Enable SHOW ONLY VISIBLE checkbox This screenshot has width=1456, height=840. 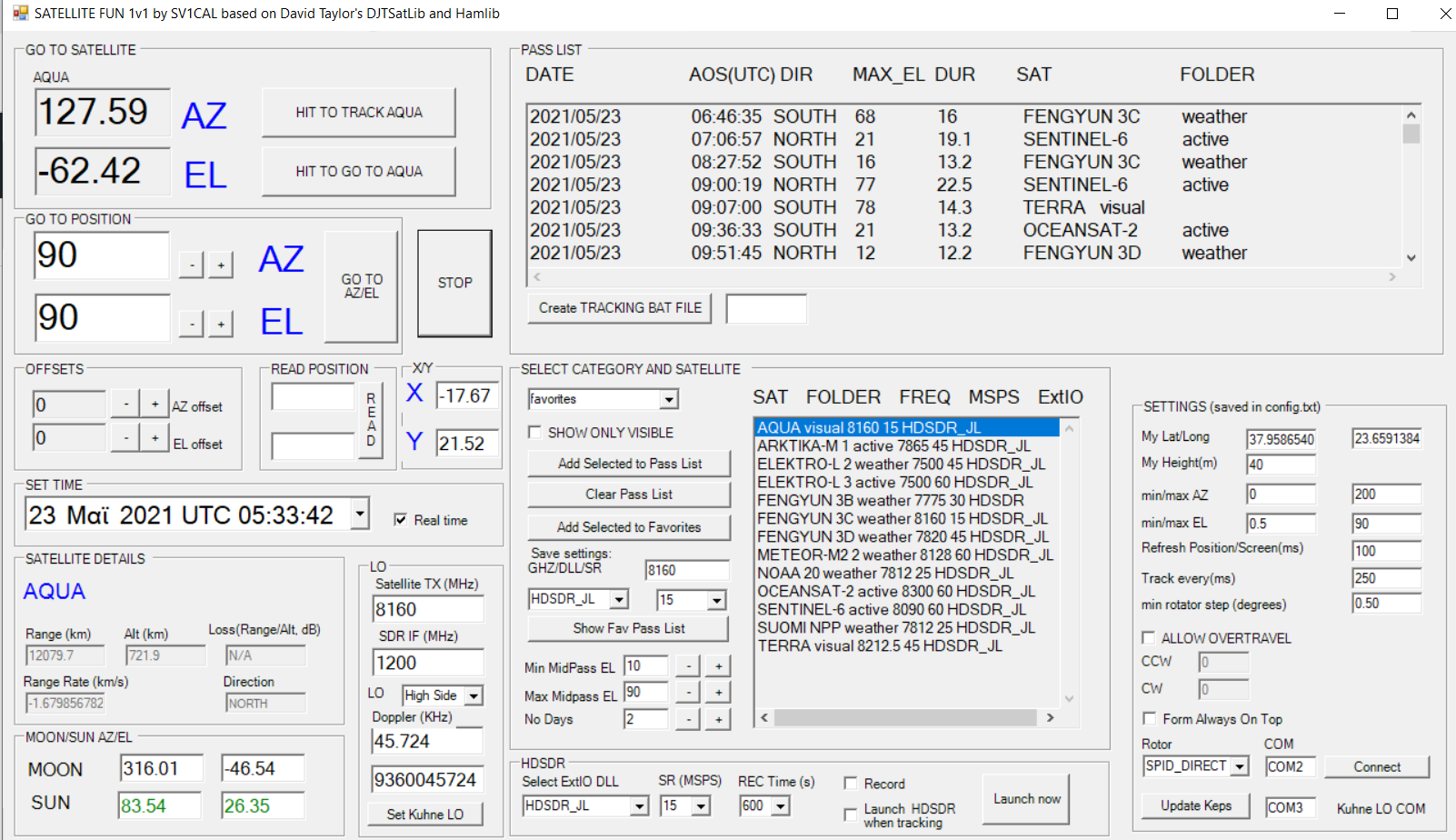pos(535,433)
